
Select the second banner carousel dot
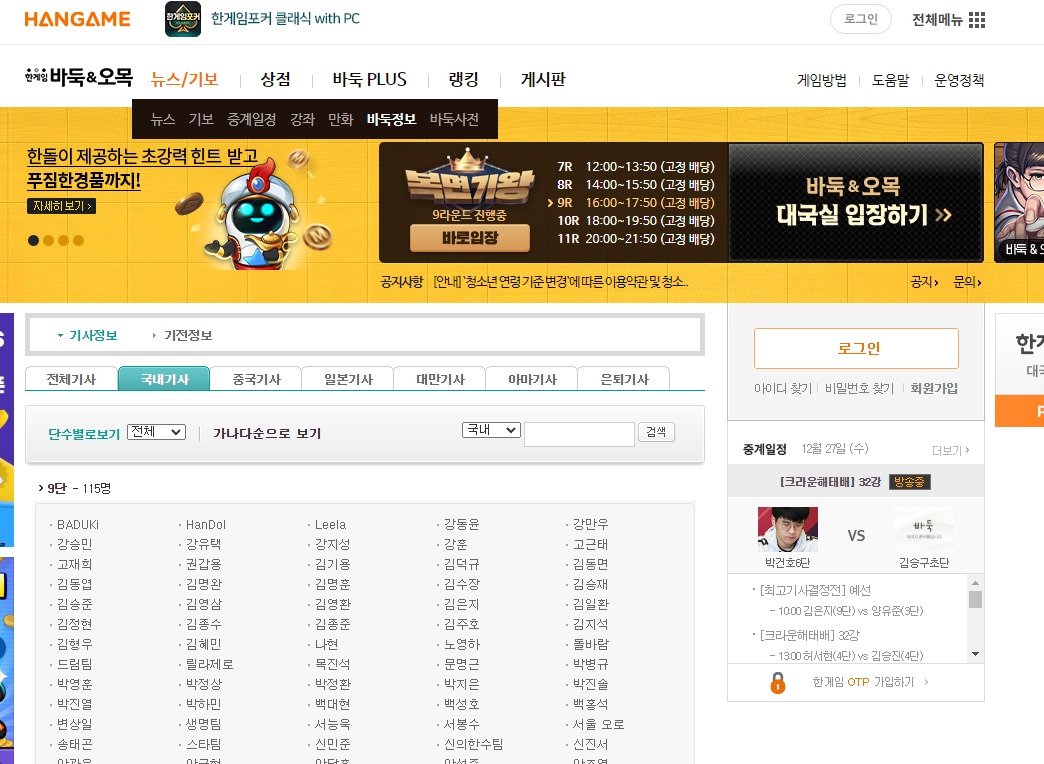tap(49, 240)
